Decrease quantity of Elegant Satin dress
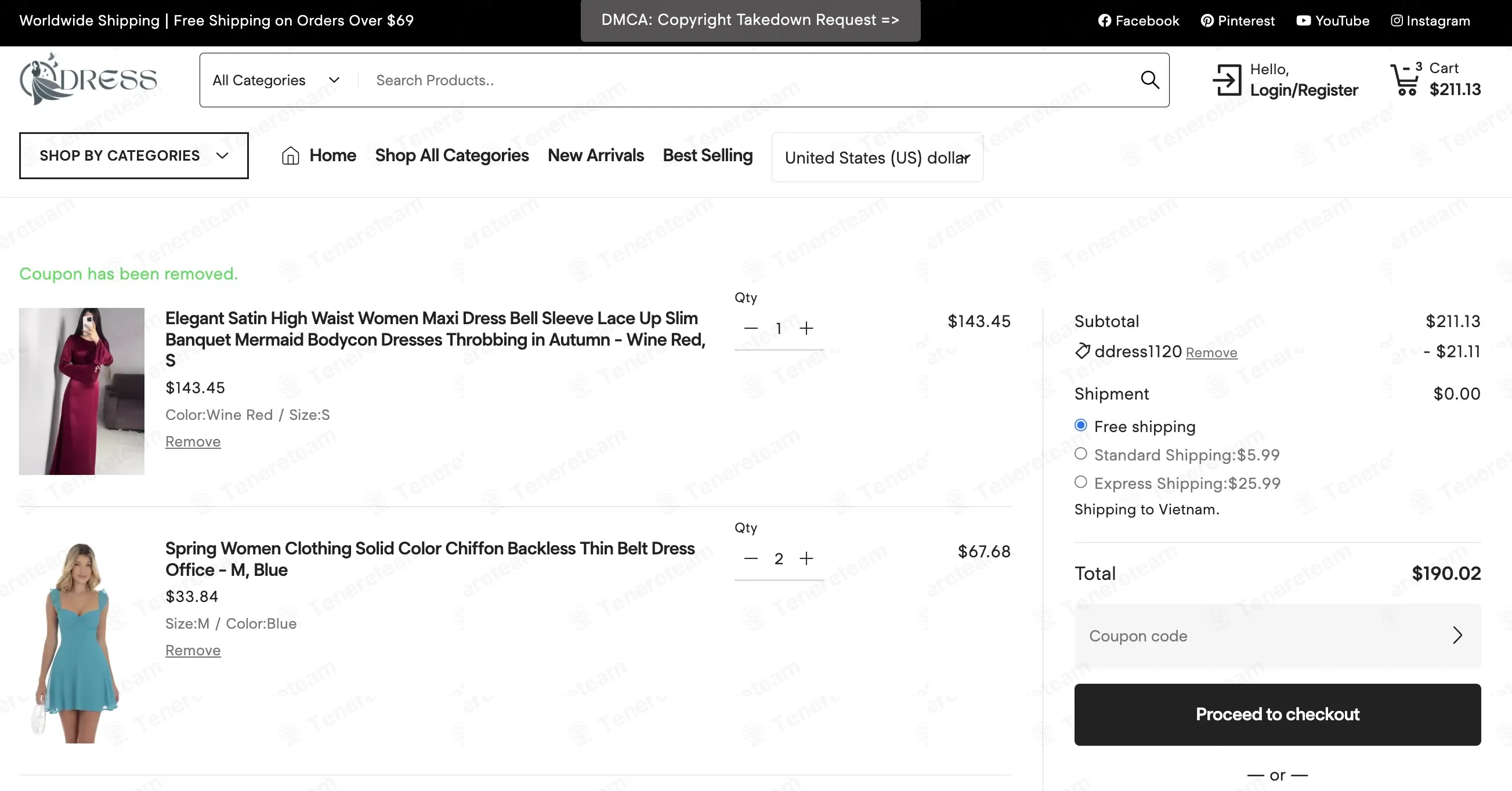Image resolution: width=1512 pixels, height=791 pixels. coord(751,328)
